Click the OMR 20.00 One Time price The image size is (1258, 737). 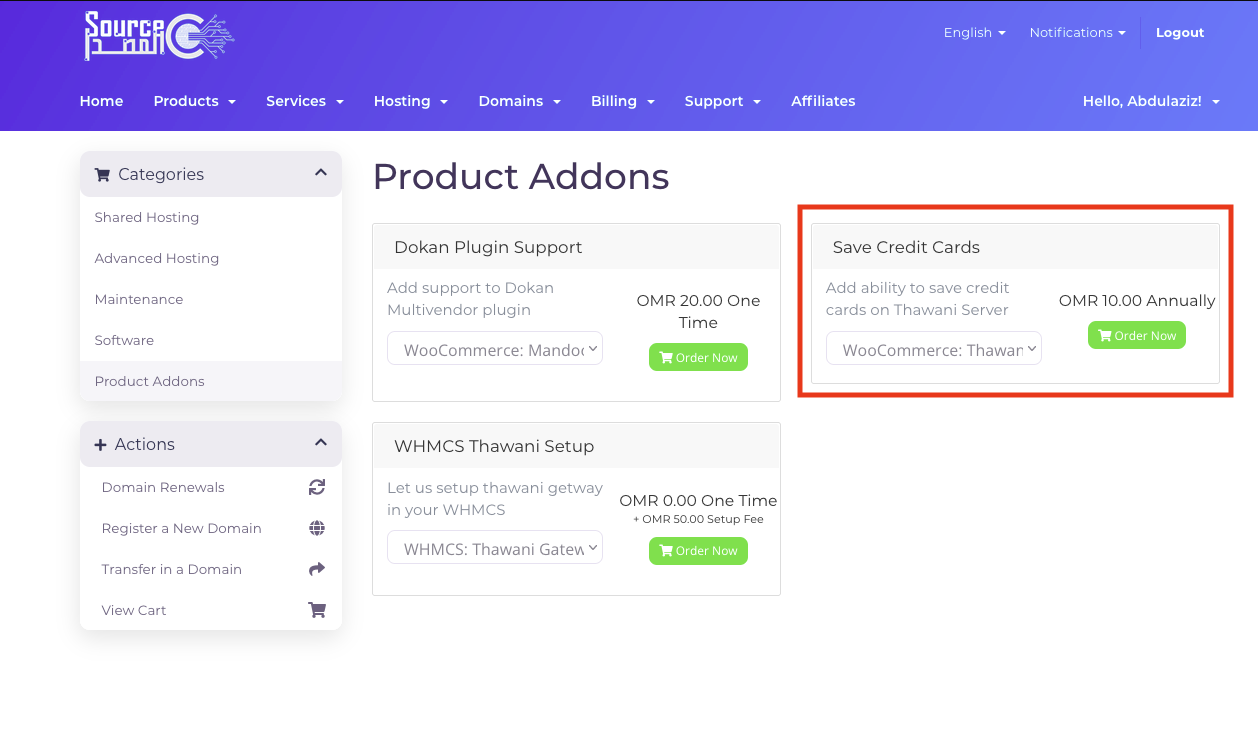[x=698, y=311]
